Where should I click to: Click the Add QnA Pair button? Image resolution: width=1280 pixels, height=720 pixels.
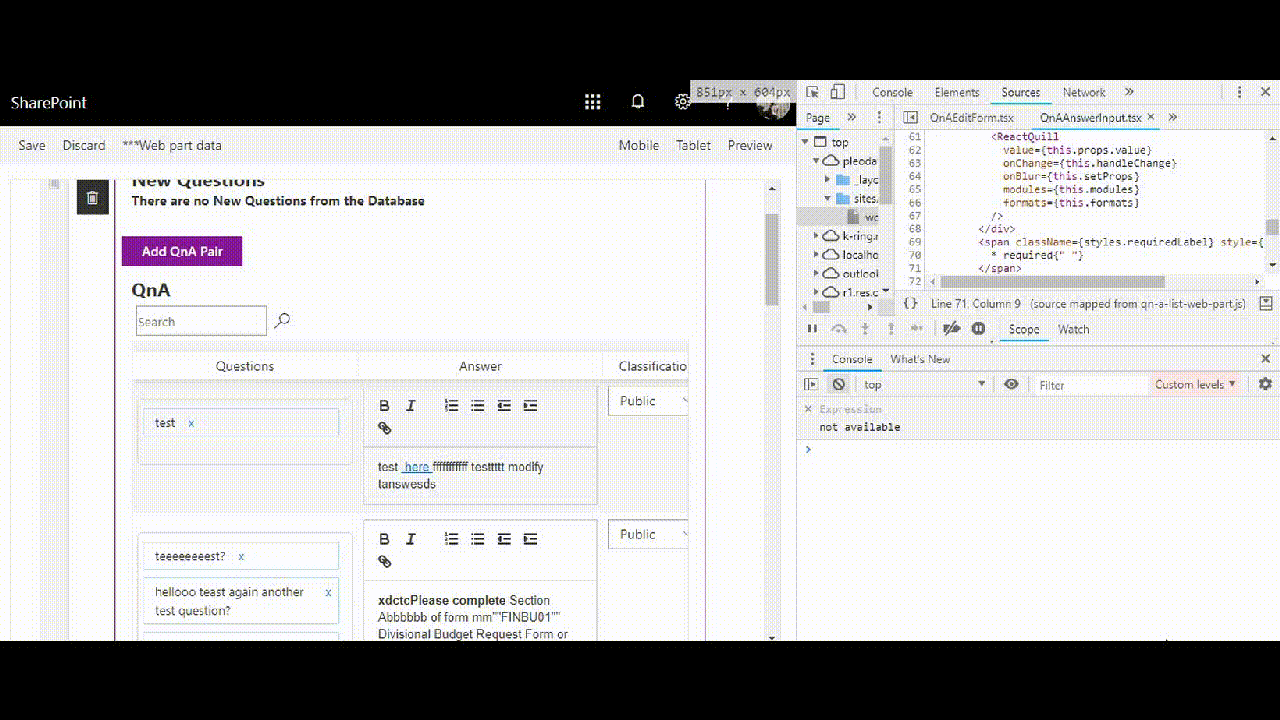click(182, 251)
